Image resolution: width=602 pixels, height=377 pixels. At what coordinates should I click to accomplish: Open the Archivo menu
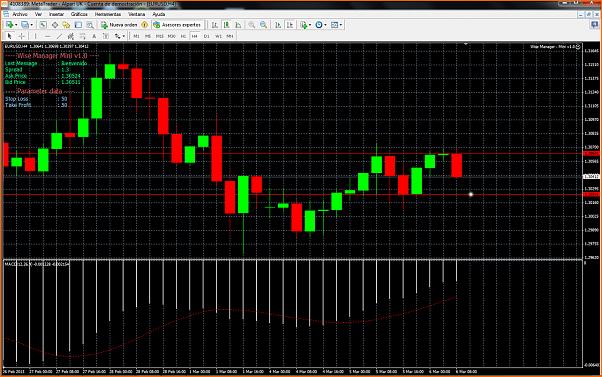click(20, 14)
